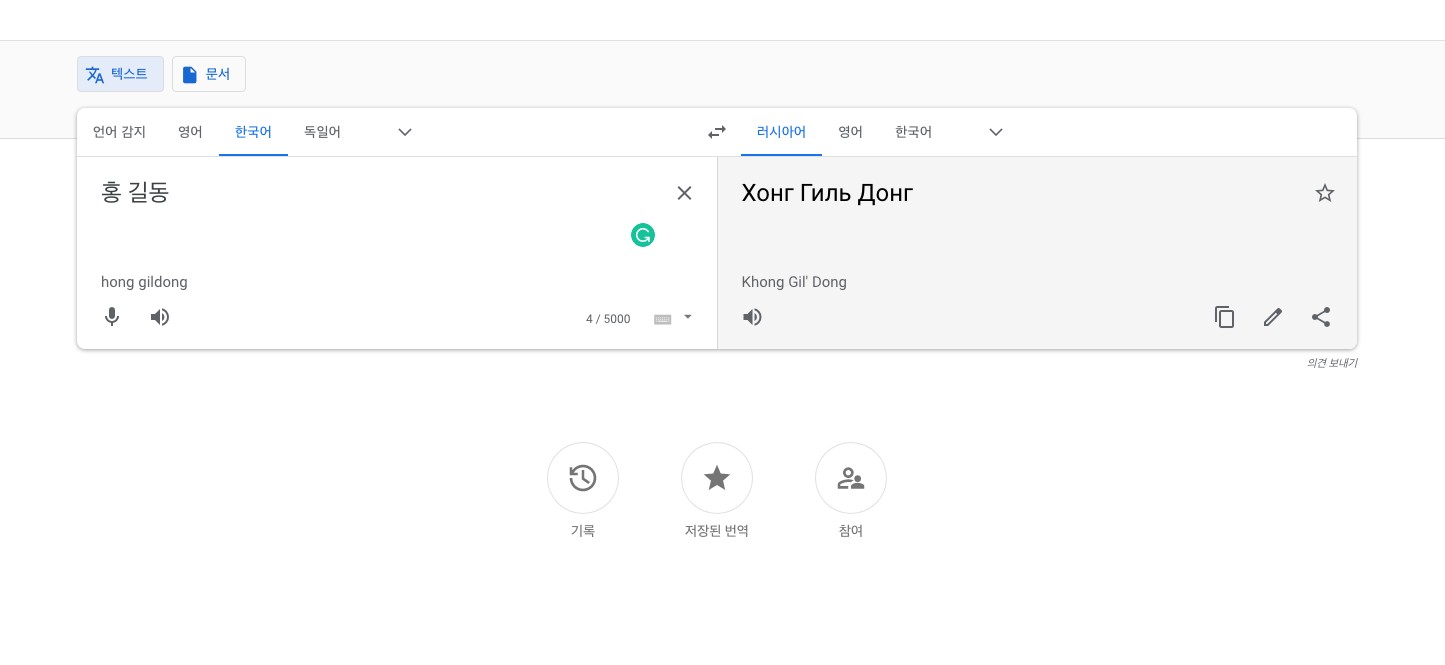Choose 영어 as the target language

850,132
